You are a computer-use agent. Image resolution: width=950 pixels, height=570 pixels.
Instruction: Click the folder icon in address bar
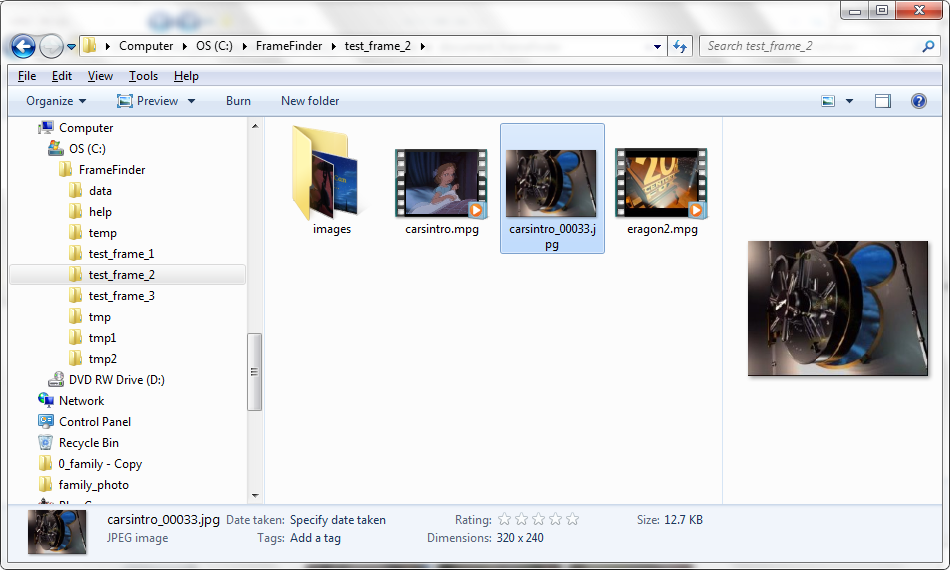(89, 45)
